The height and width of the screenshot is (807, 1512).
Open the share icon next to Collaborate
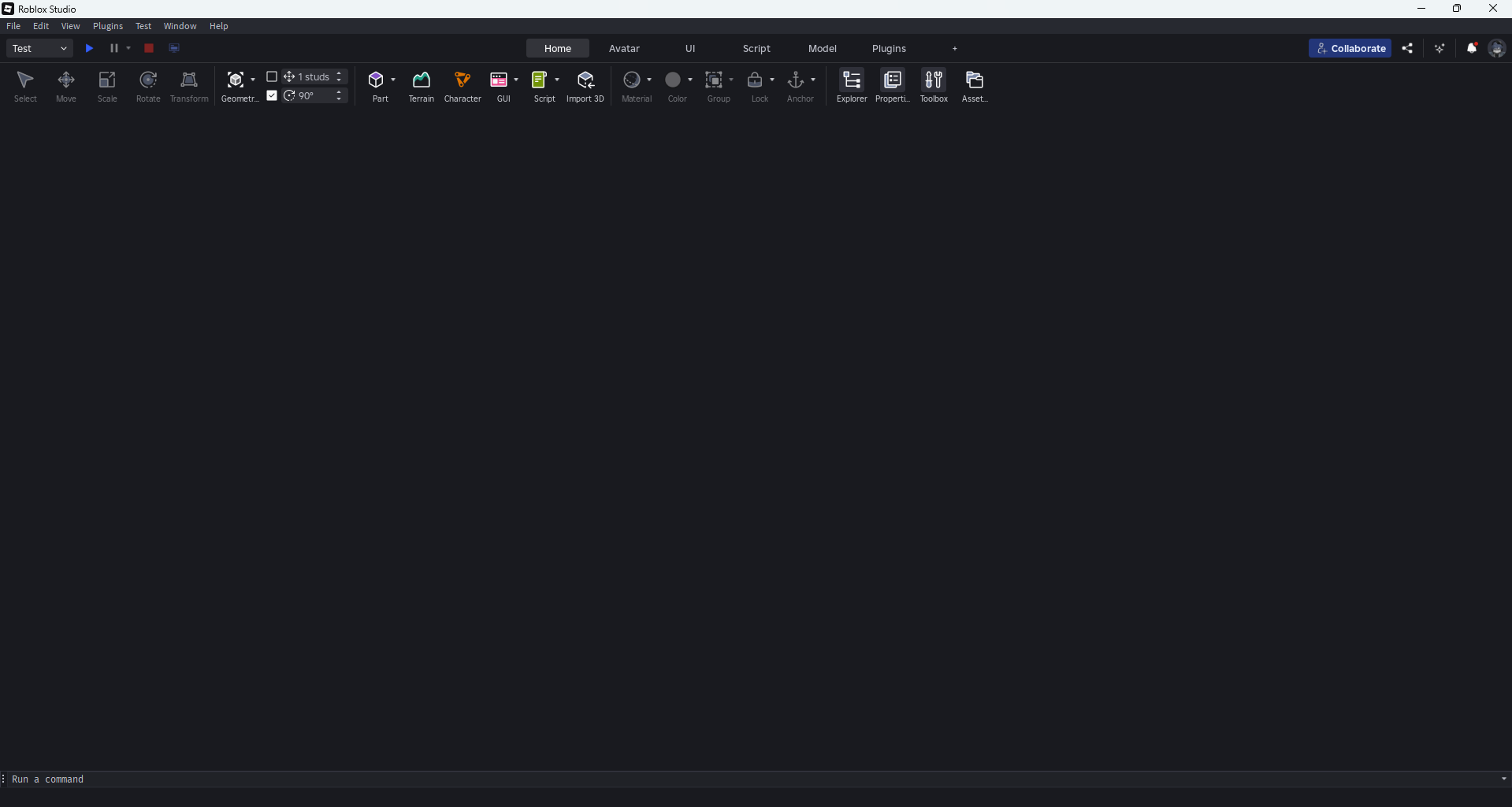click(x=1407, y=48)
